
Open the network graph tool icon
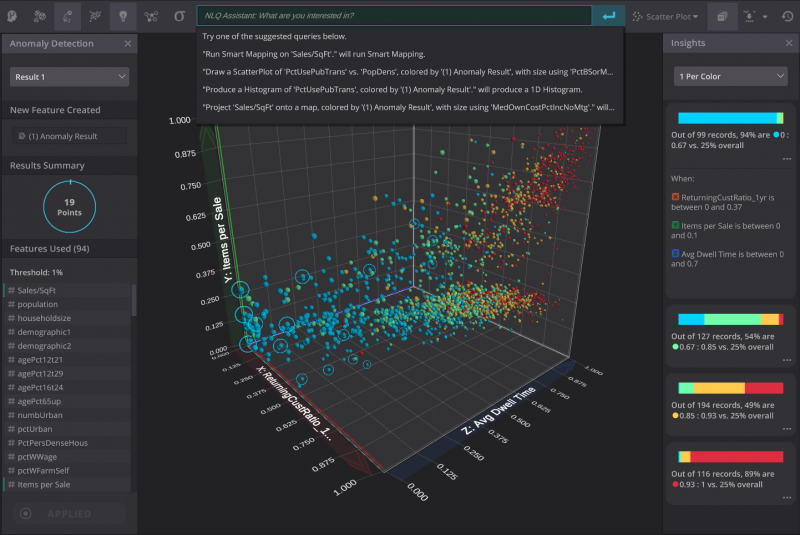coord(151,16)
